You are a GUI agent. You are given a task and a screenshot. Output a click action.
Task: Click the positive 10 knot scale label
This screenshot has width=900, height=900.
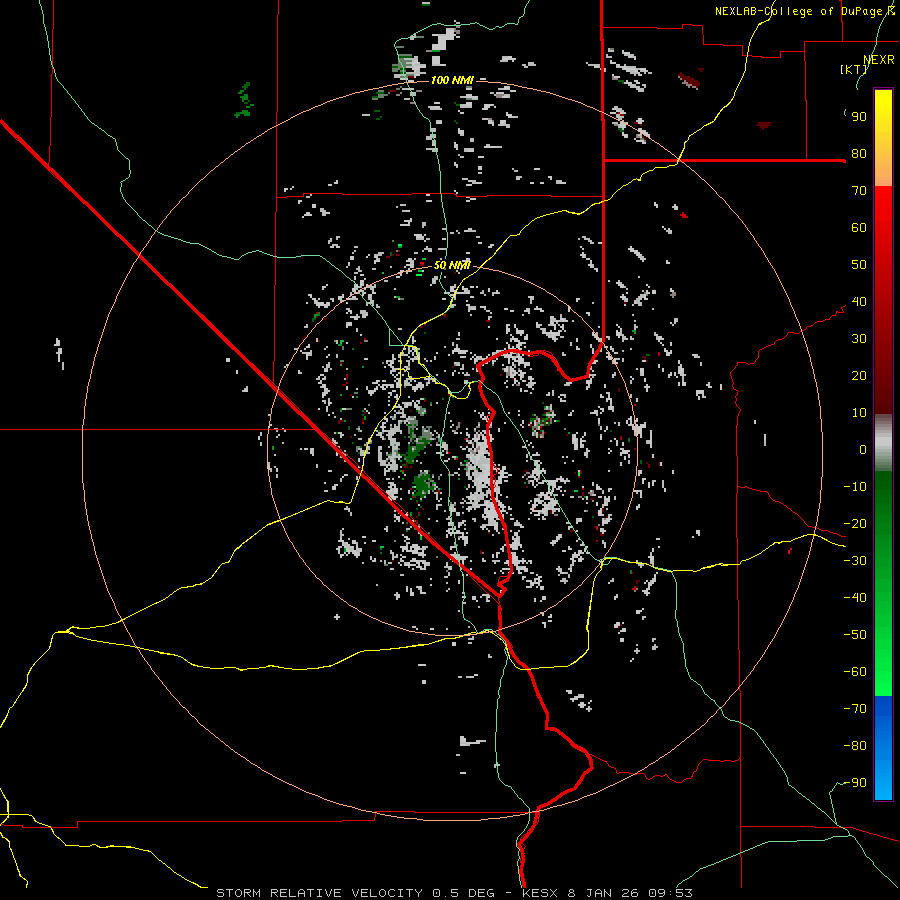pyautogui.click(x=859, y=413)
